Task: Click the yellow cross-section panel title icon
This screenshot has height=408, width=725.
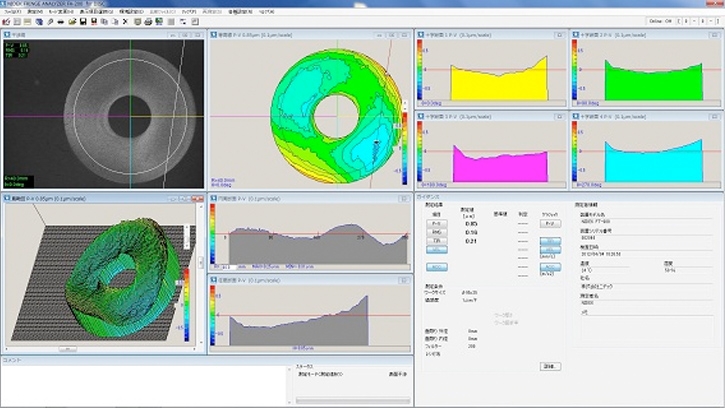Action: tap(420, 35)
